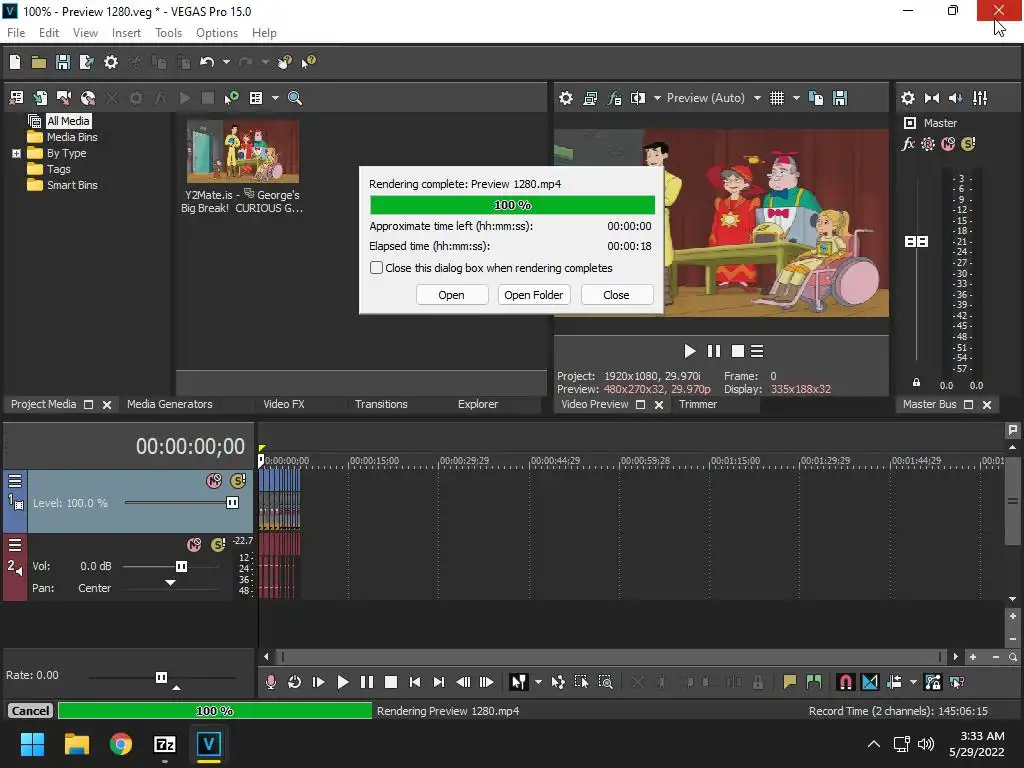Expand the By Type folder
Viewport: 1024px width, 768px height.
tap(16, 153)
